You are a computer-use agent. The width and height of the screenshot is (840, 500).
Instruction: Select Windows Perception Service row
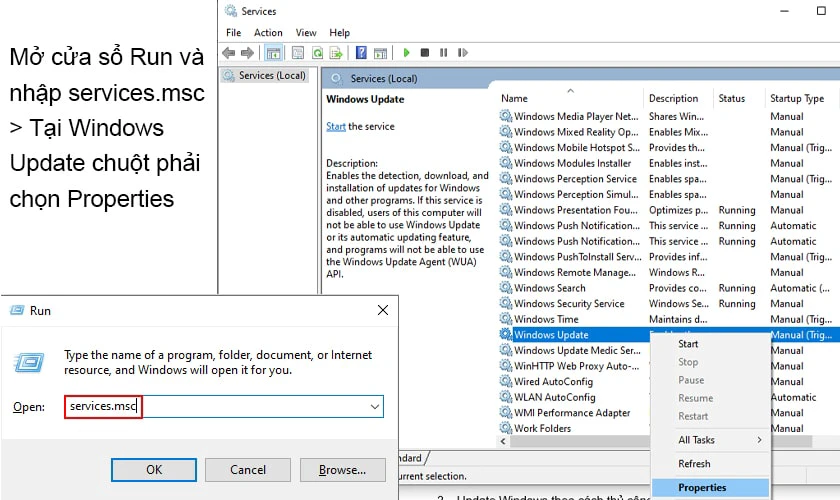(575, 178)
